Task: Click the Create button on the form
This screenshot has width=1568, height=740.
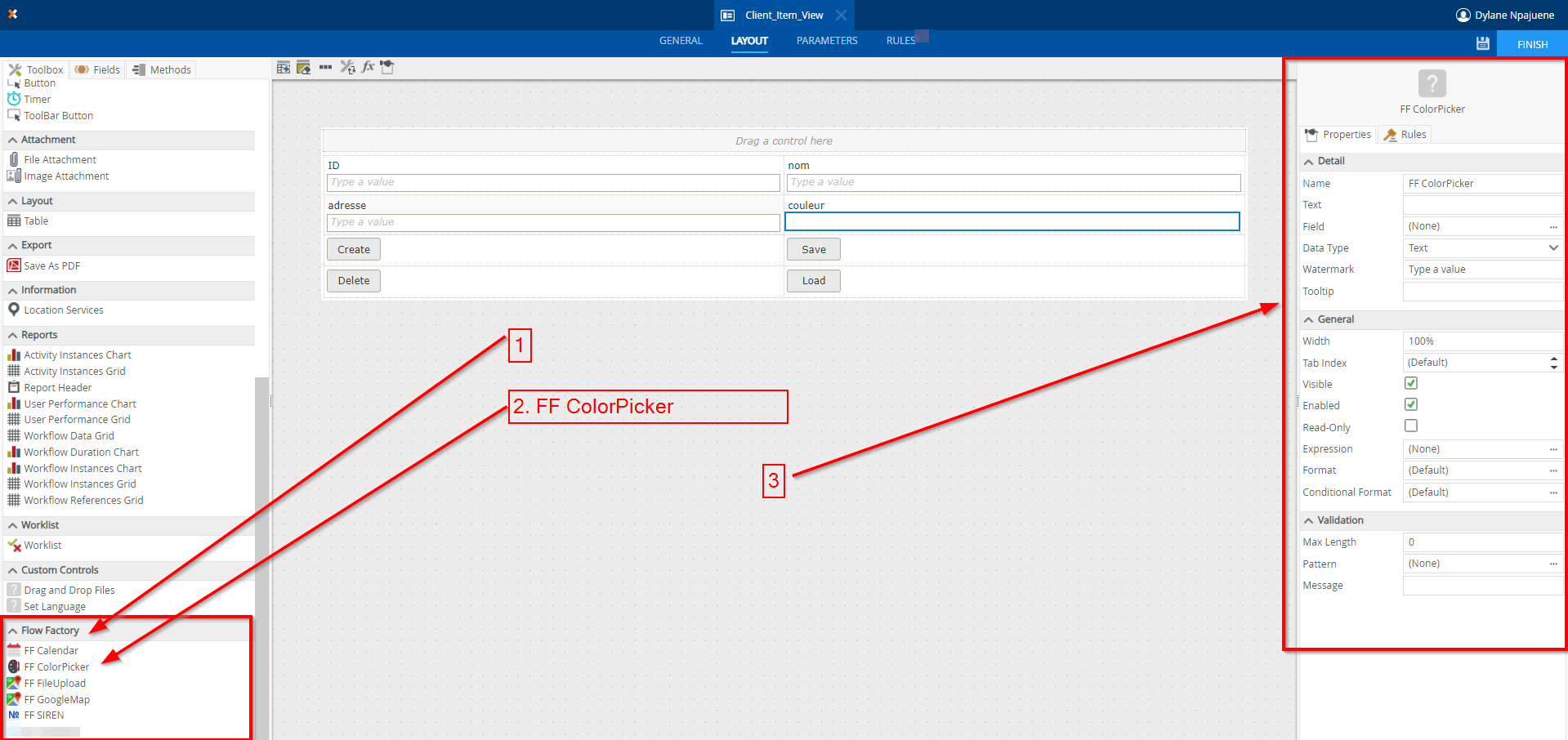Action: (x=353, y=250)
